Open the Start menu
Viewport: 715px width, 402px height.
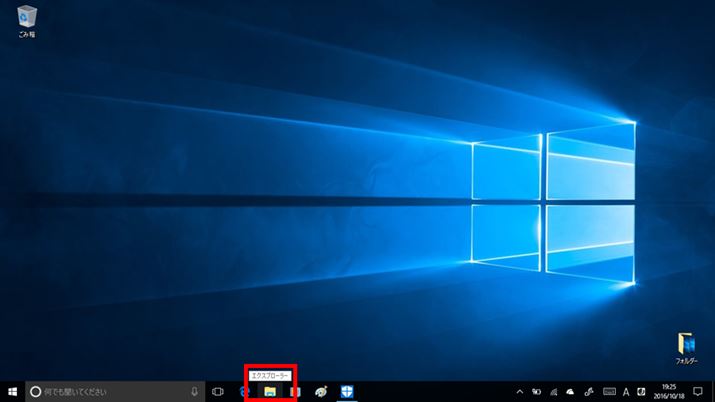pyautogui.click(x=12, y=391)
